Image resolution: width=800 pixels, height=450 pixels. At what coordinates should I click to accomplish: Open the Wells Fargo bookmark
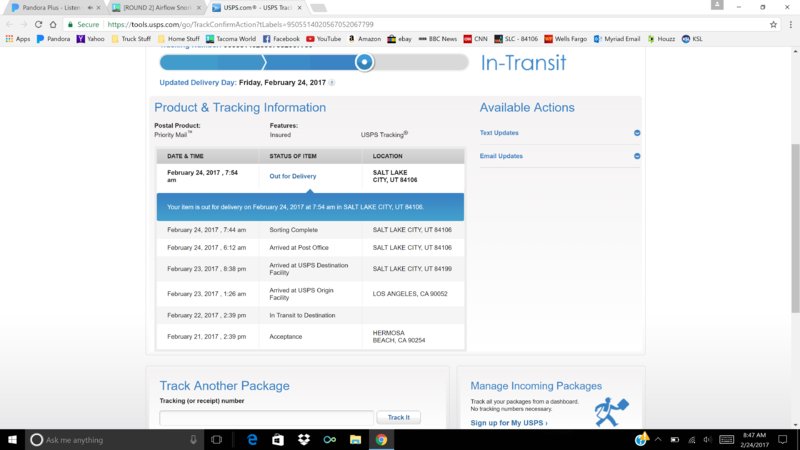[565, 39]
